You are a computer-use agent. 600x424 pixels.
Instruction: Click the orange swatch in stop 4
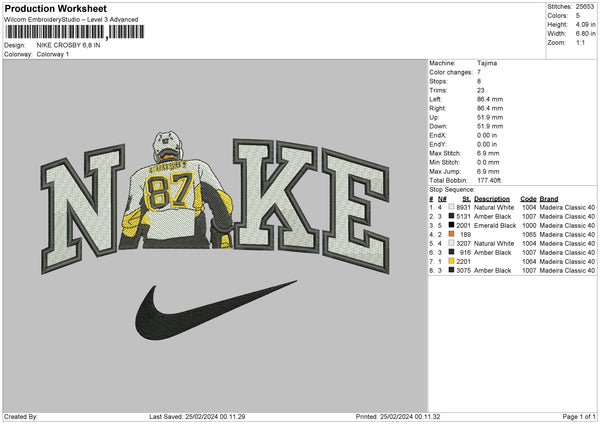[452, 234]
